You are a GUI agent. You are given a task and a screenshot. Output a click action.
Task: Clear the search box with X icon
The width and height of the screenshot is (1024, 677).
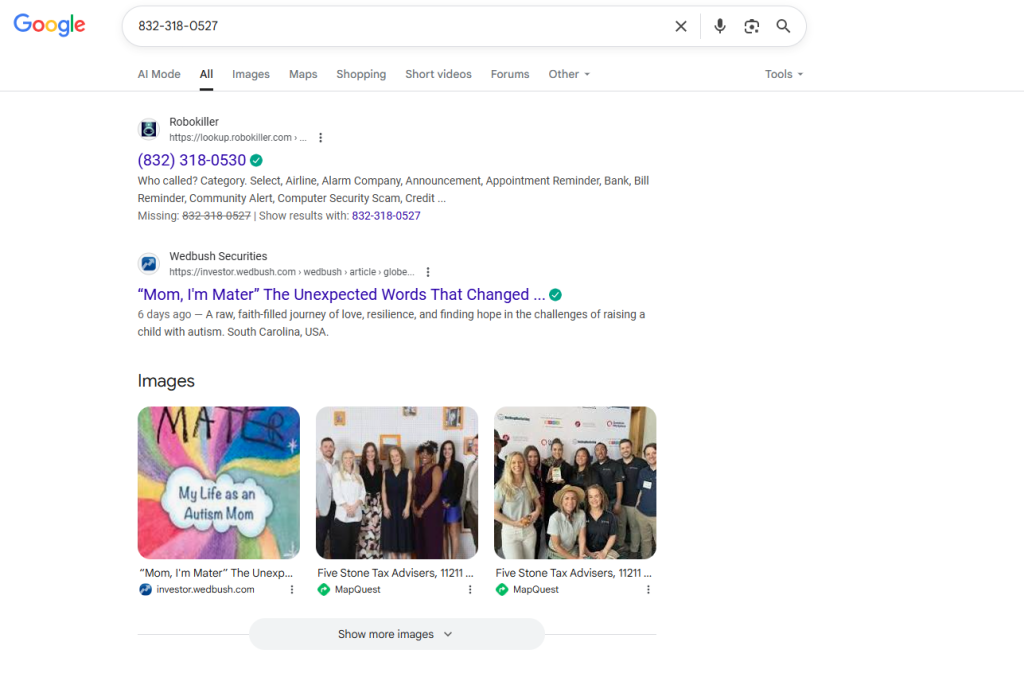point(681,26)
